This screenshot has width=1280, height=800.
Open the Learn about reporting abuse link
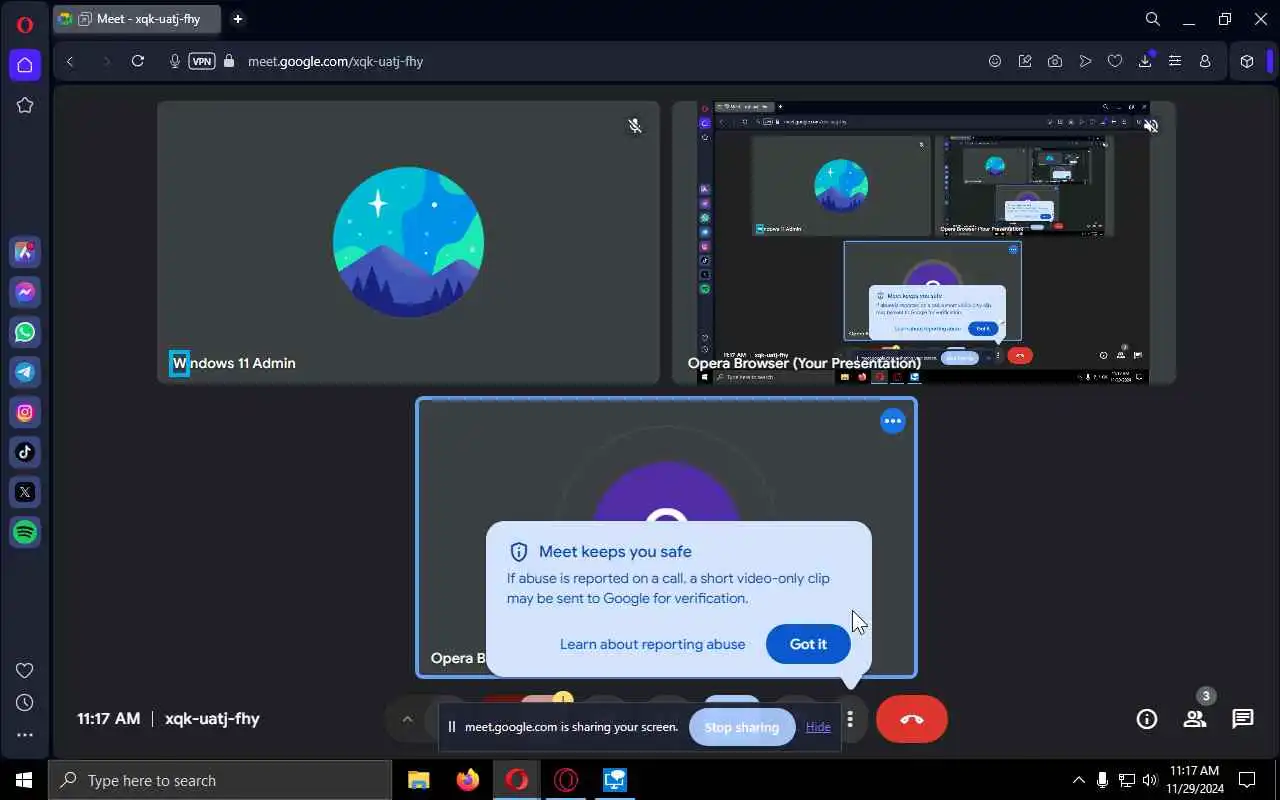click(x=652, y=644)
